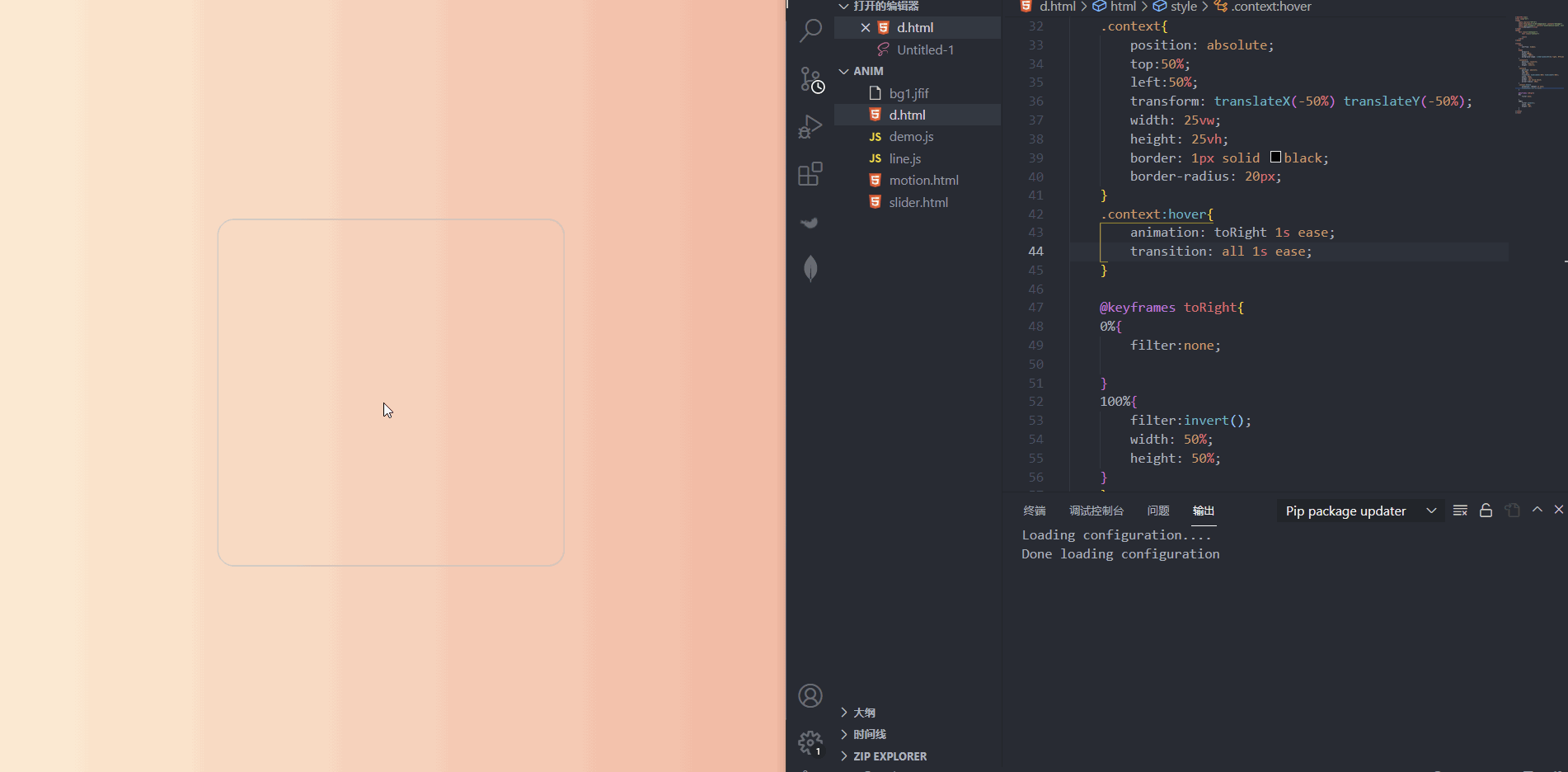Open the Source Control view

coord(811,80)
